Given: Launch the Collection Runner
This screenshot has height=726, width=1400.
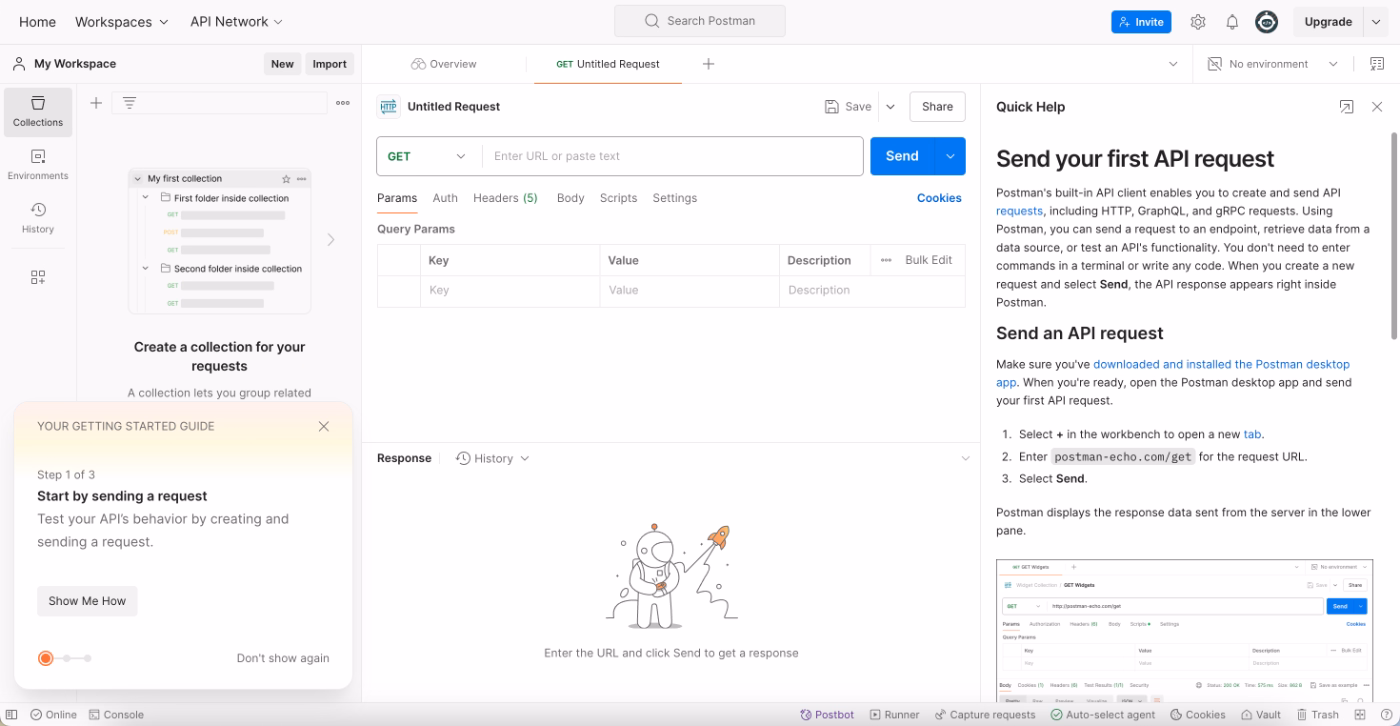Looking at the screenshot, I should click(x=894, y=714).
